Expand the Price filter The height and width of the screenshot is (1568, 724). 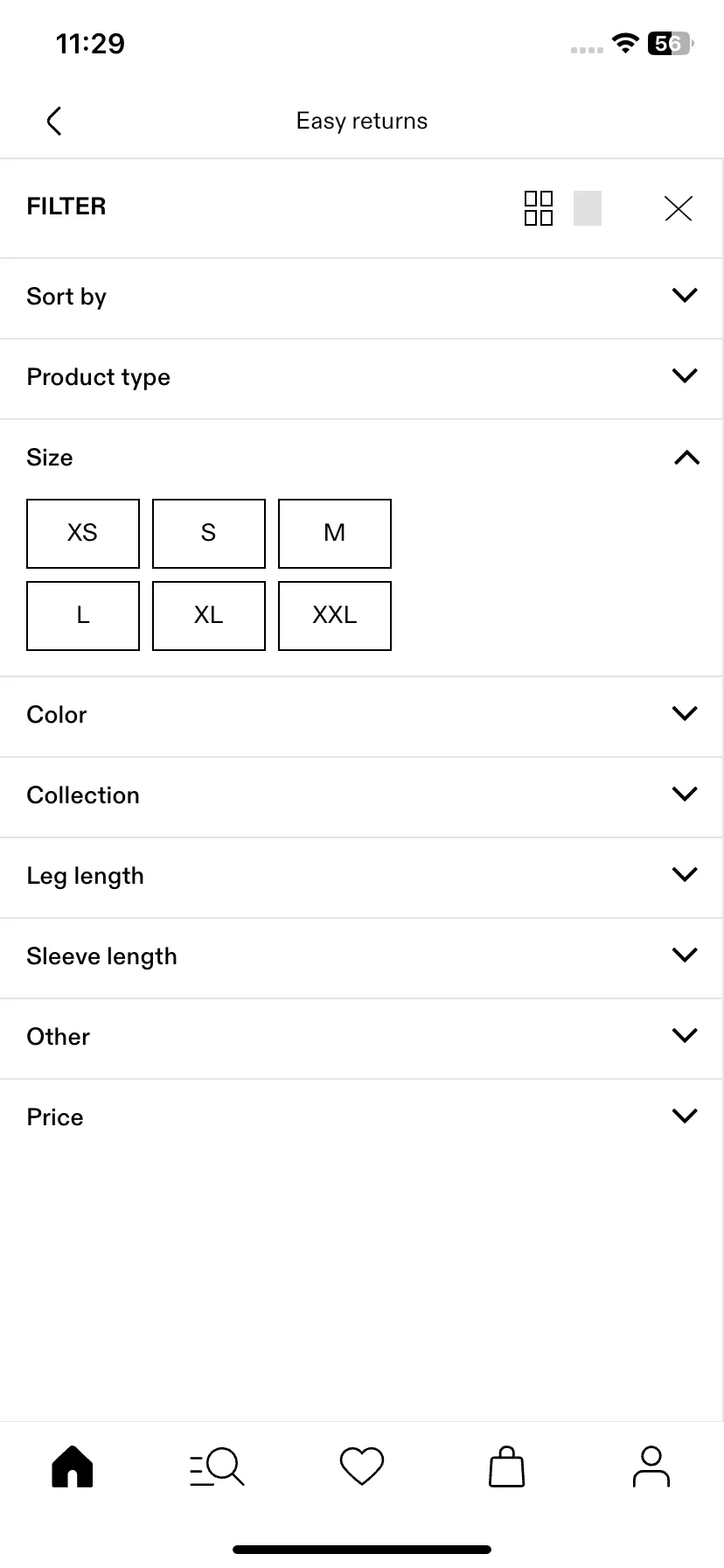[362, 1118]
